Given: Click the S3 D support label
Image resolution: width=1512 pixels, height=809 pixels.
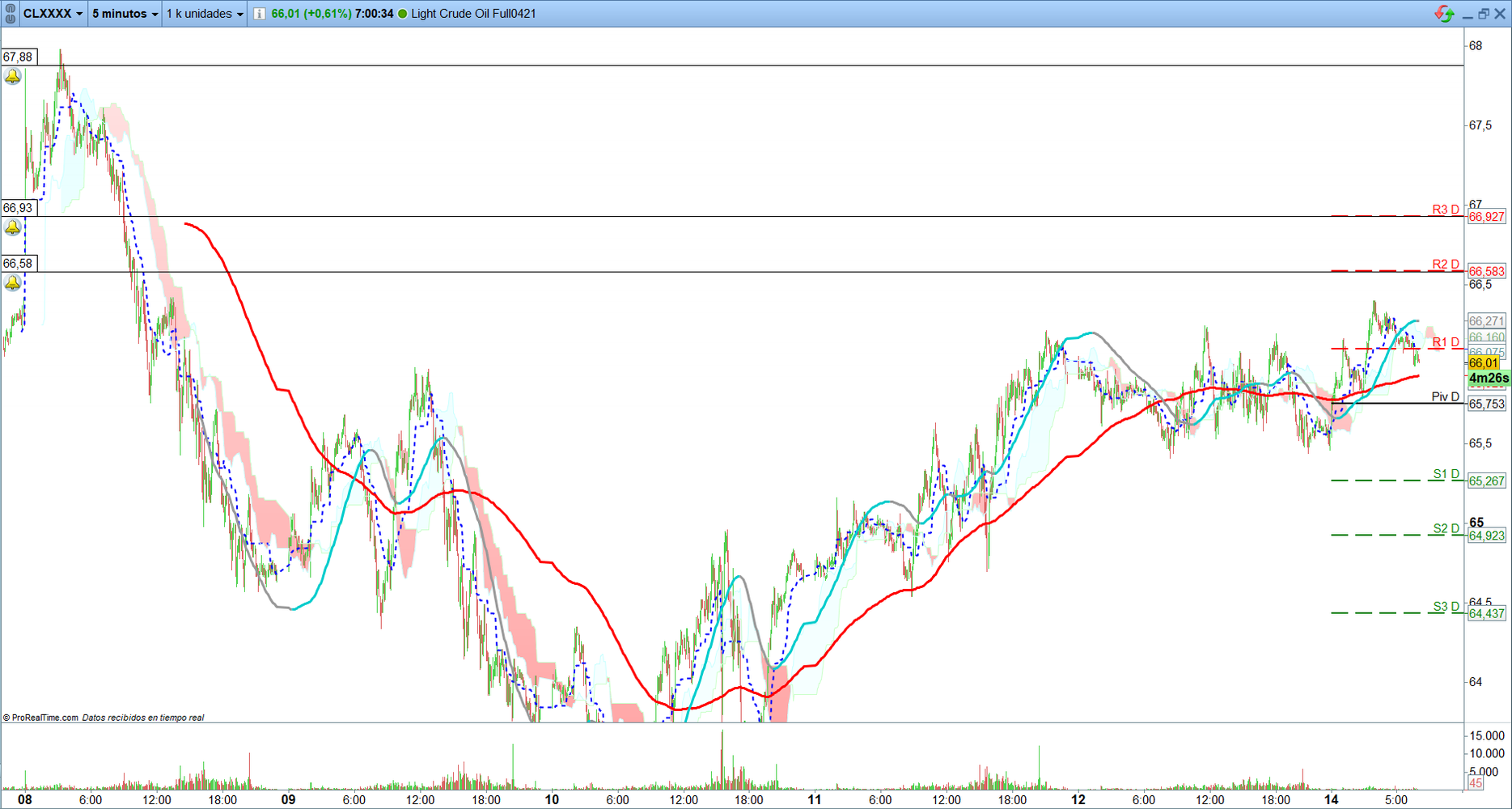Looking at the screenshot, I should pyautogui.click(x=1446, y=607).
